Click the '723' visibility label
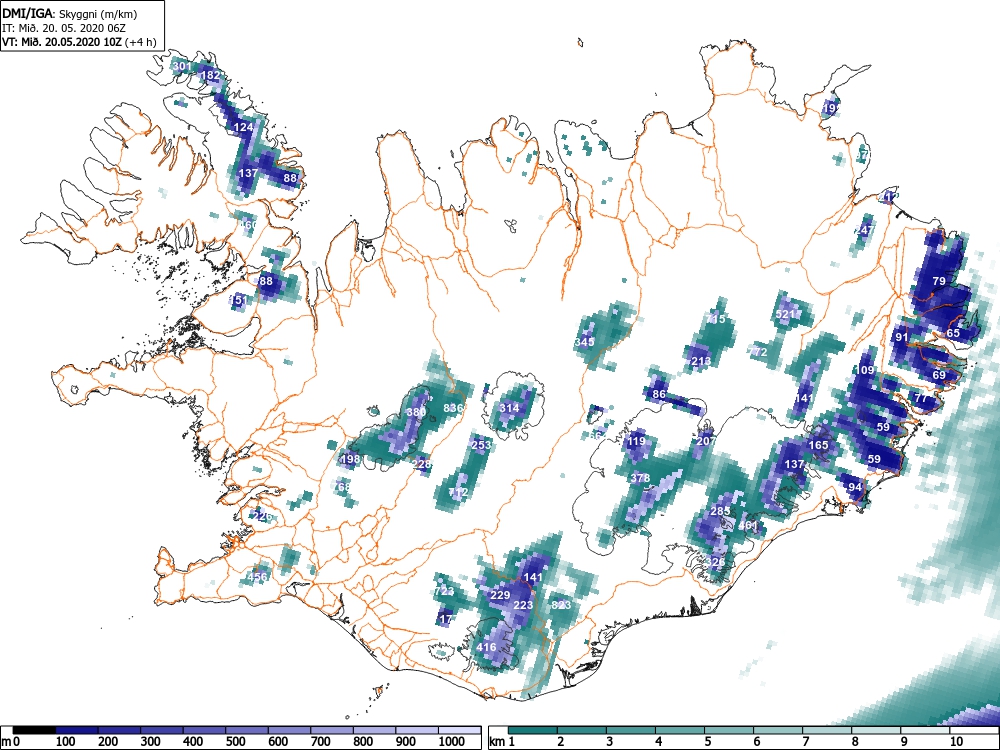Viewport: 1000px width, 750px height. [x=444, y=591]
